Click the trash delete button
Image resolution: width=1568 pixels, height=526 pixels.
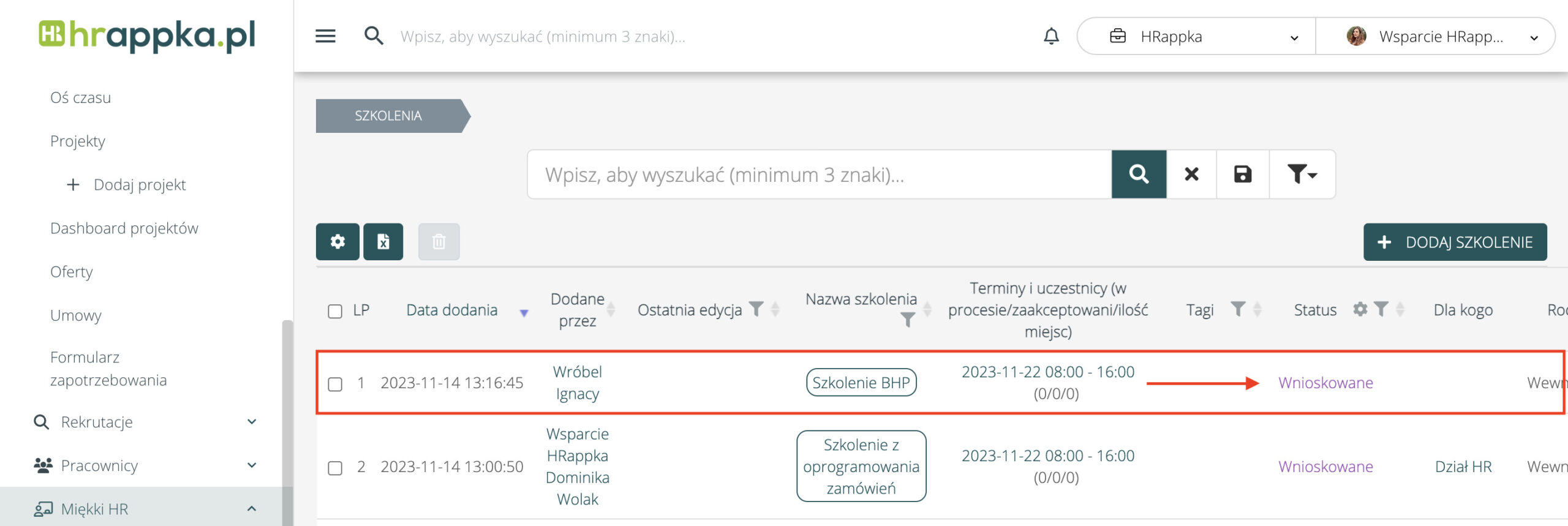click(439, 242)
